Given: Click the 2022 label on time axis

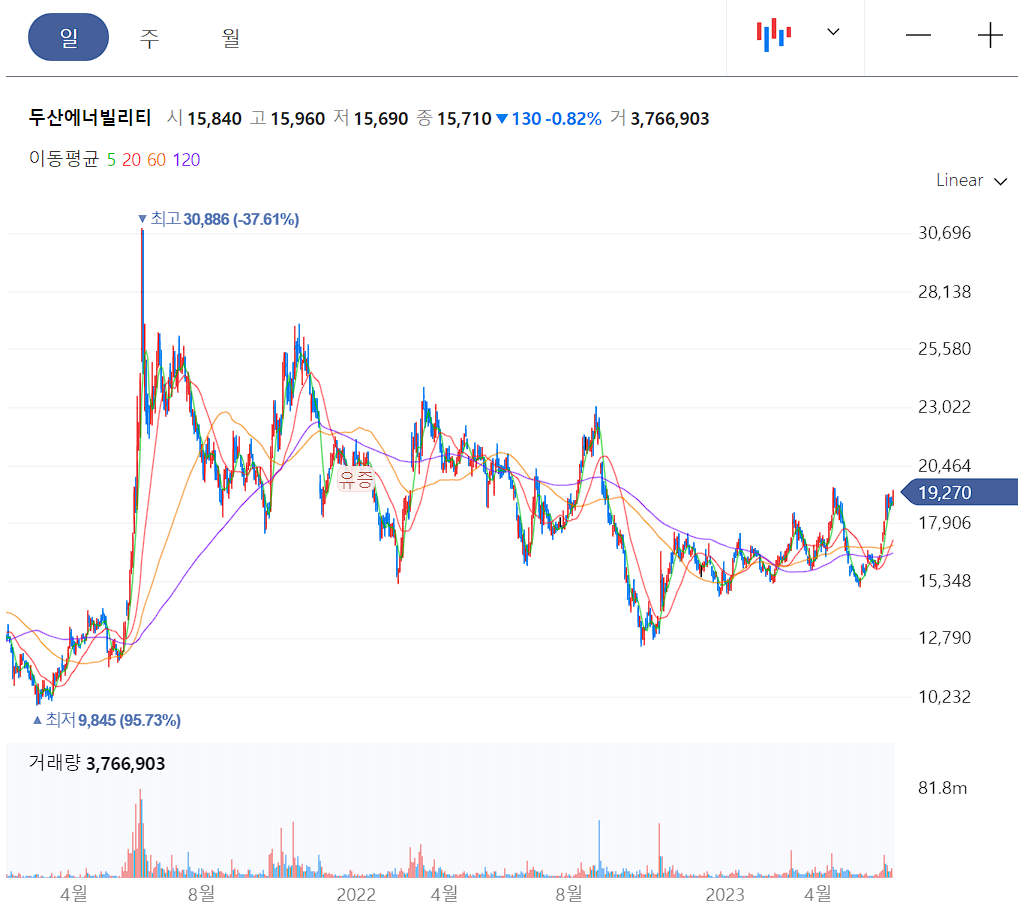Looking at the screenshot, I should pyautogui.click(x=356, y=895).
